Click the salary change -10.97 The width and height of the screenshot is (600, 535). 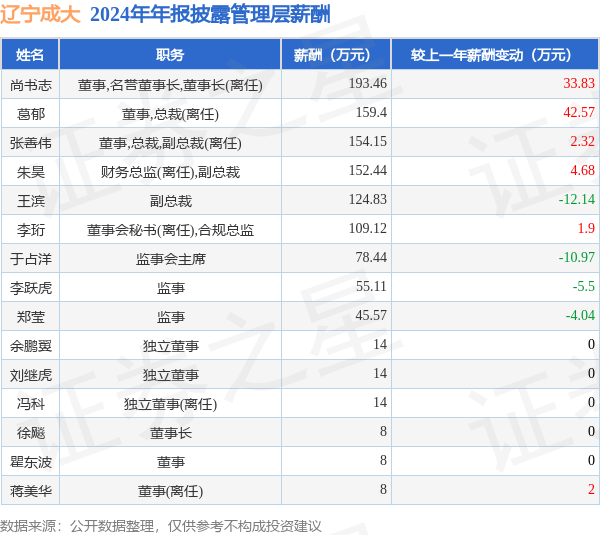pos(577,258)
